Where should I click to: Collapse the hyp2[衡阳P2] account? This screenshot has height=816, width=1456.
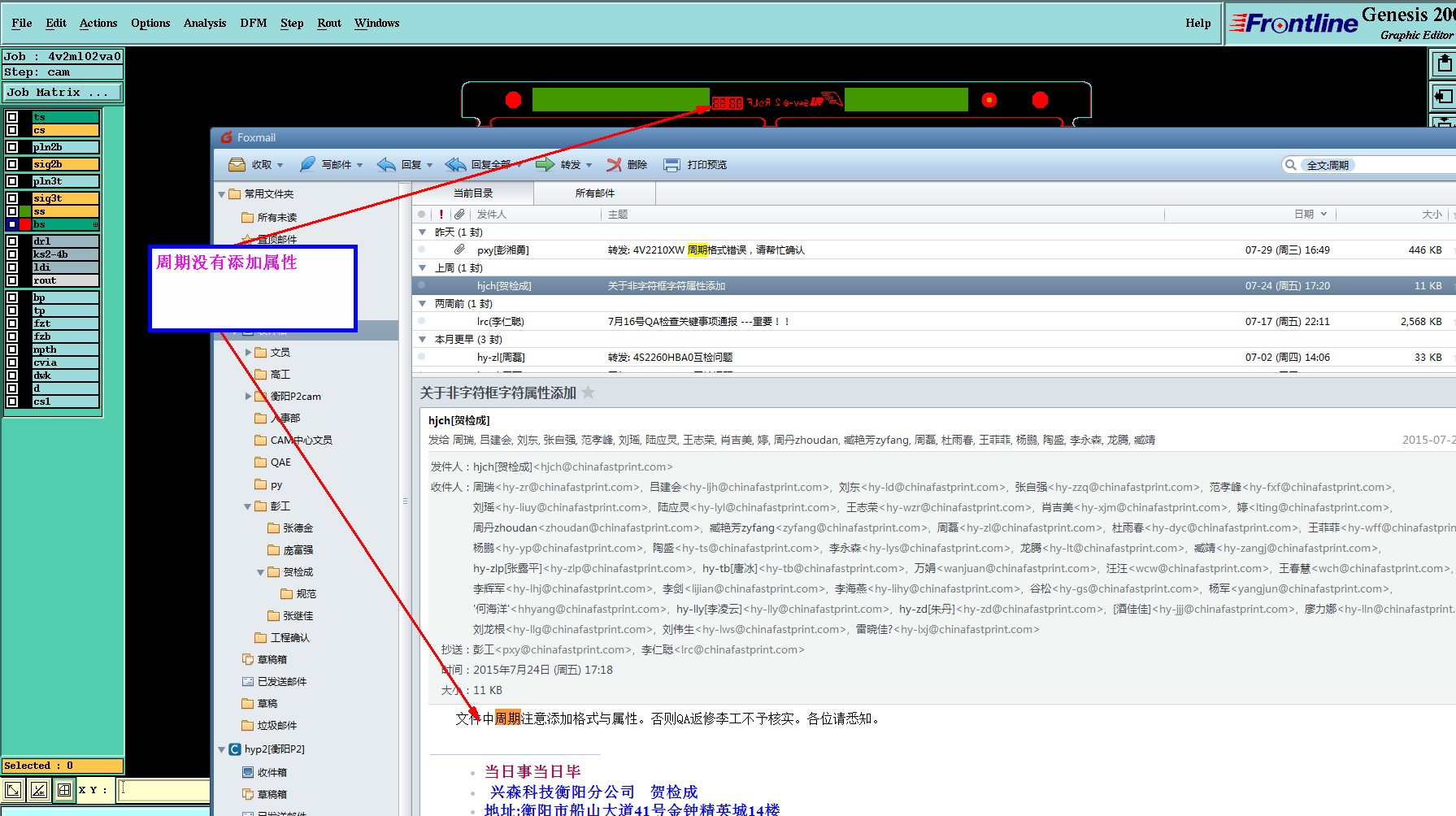pos(222,749)
